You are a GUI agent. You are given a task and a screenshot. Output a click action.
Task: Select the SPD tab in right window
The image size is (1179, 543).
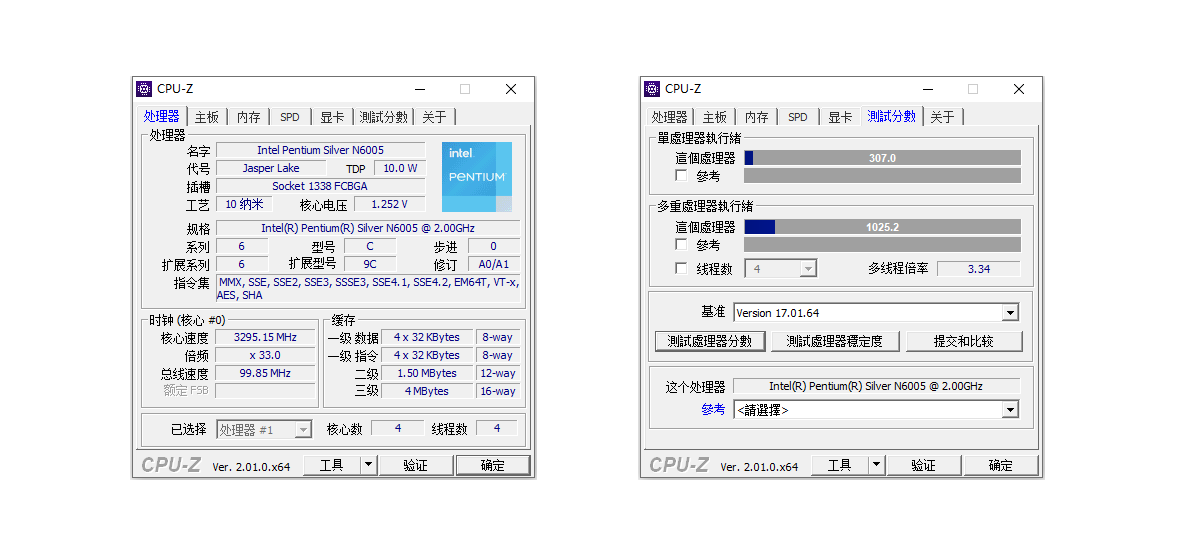coord(798,117)
